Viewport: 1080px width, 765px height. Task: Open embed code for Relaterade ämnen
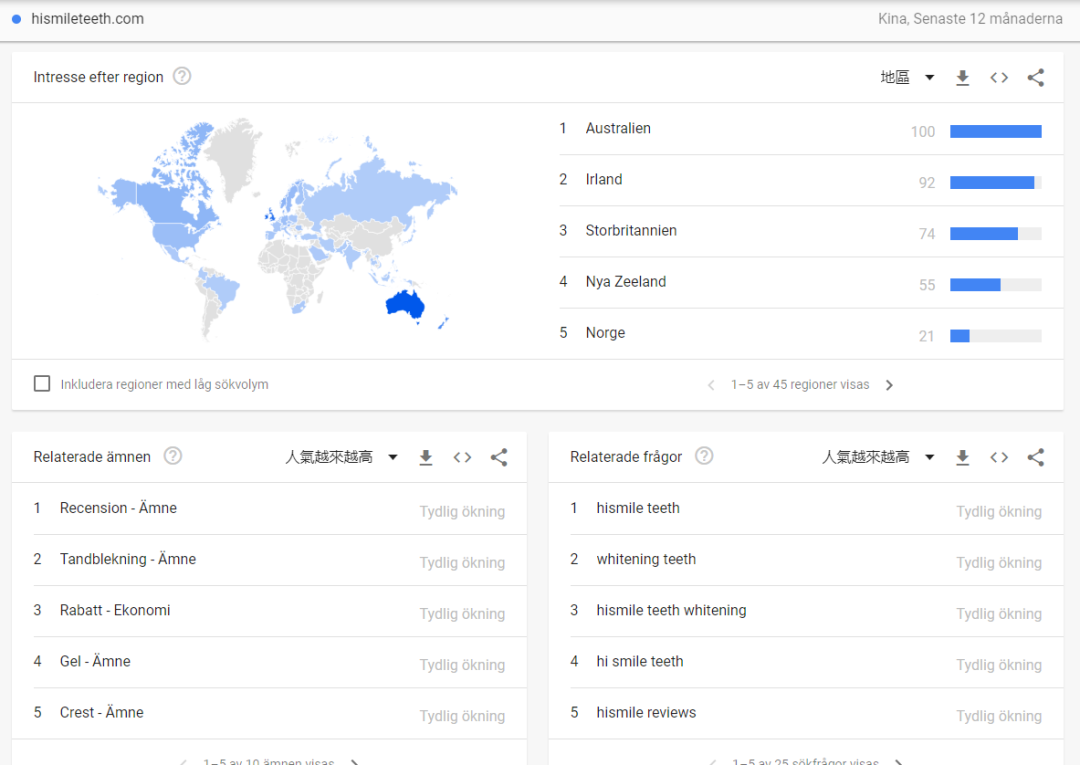462,457
